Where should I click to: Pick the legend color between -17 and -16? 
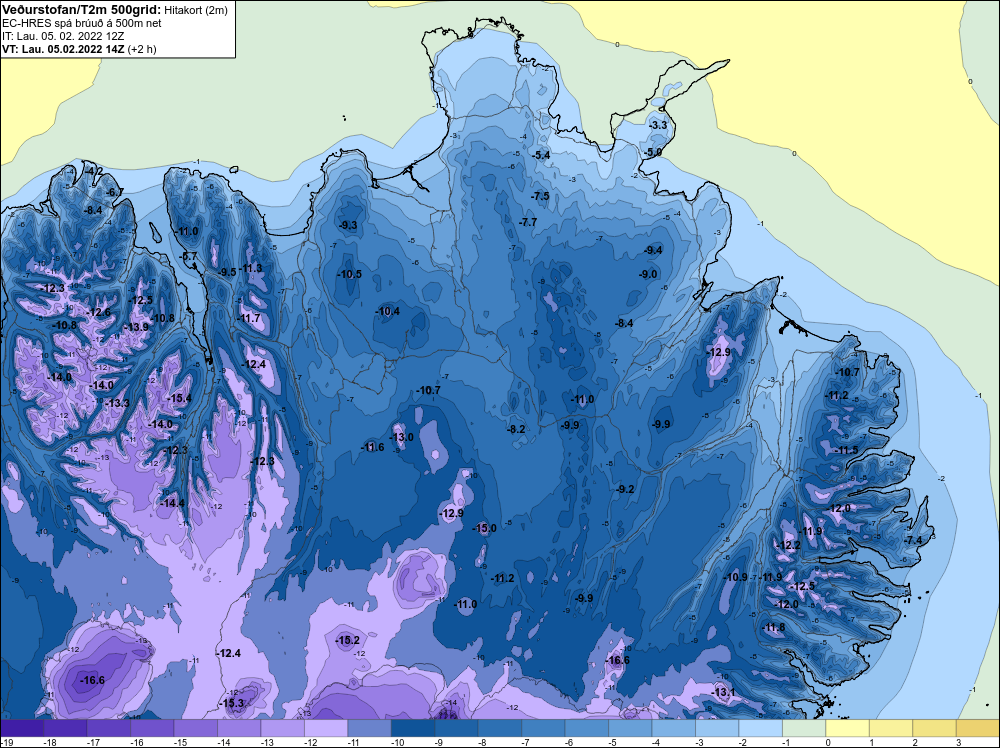(108, 728)
